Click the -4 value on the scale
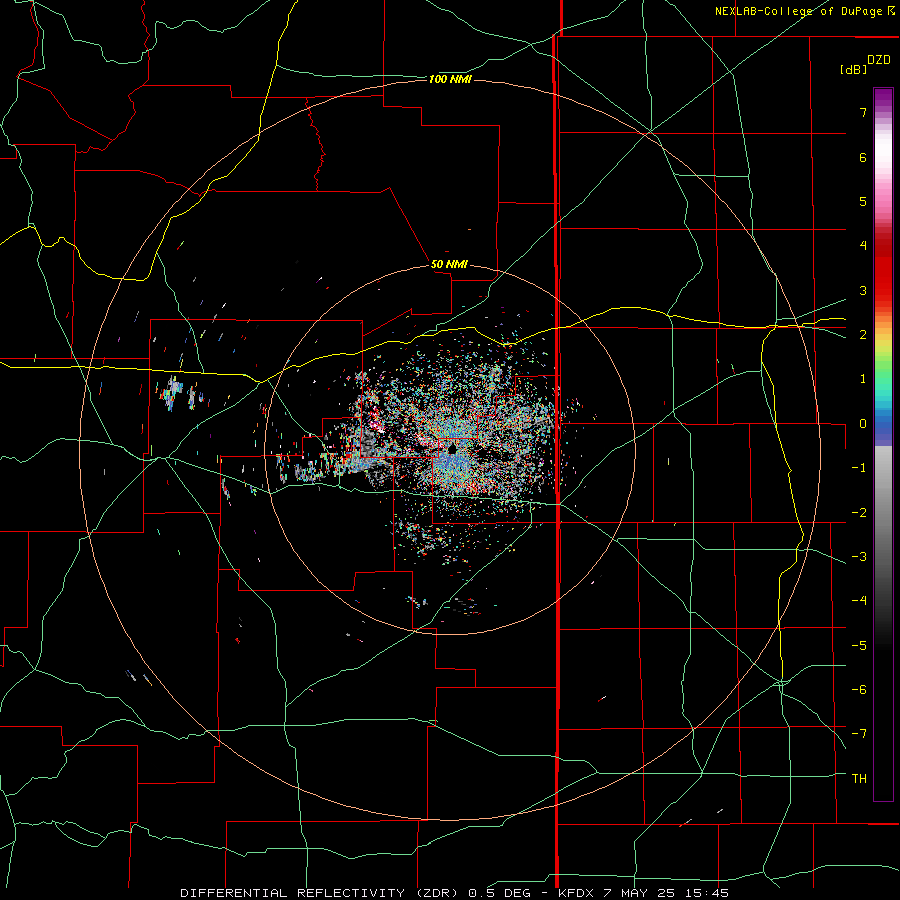Screen dimensions: 900x900 coord(859,601)
